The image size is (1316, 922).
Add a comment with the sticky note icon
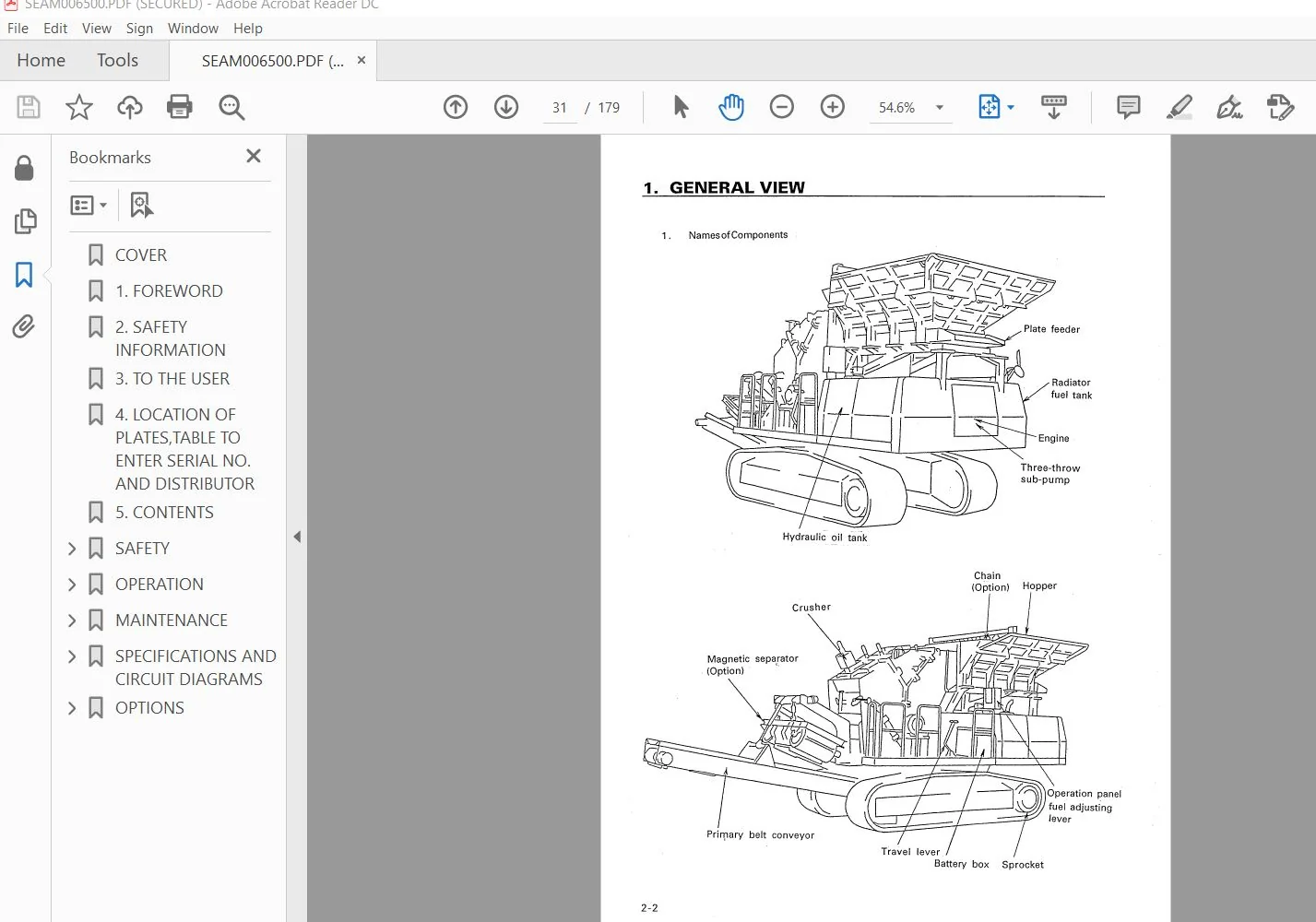click(1128, 108)
